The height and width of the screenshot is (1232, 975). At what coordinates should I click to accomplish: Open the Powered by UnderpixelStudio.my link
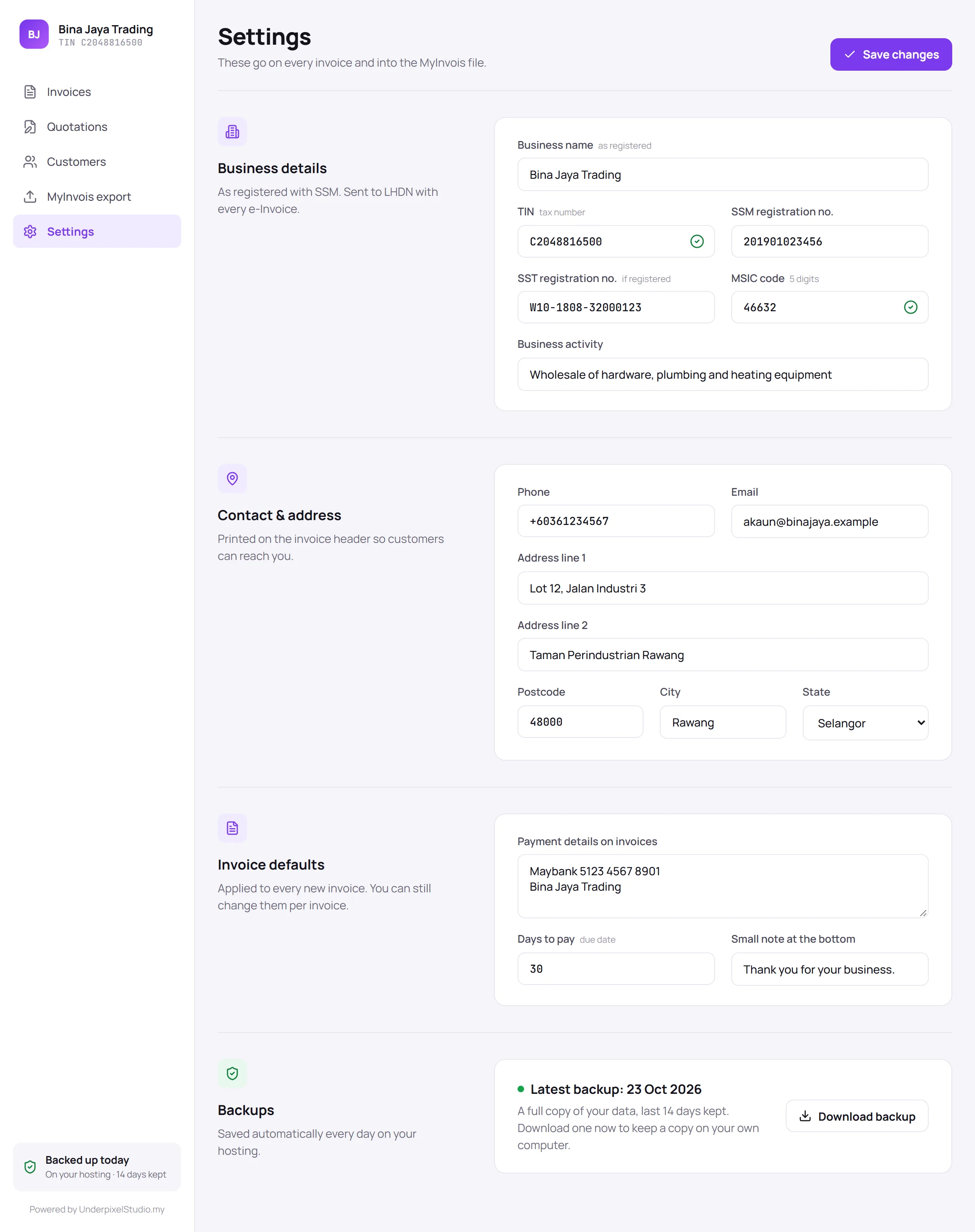pyautogui.click(x=97, y=1209)
